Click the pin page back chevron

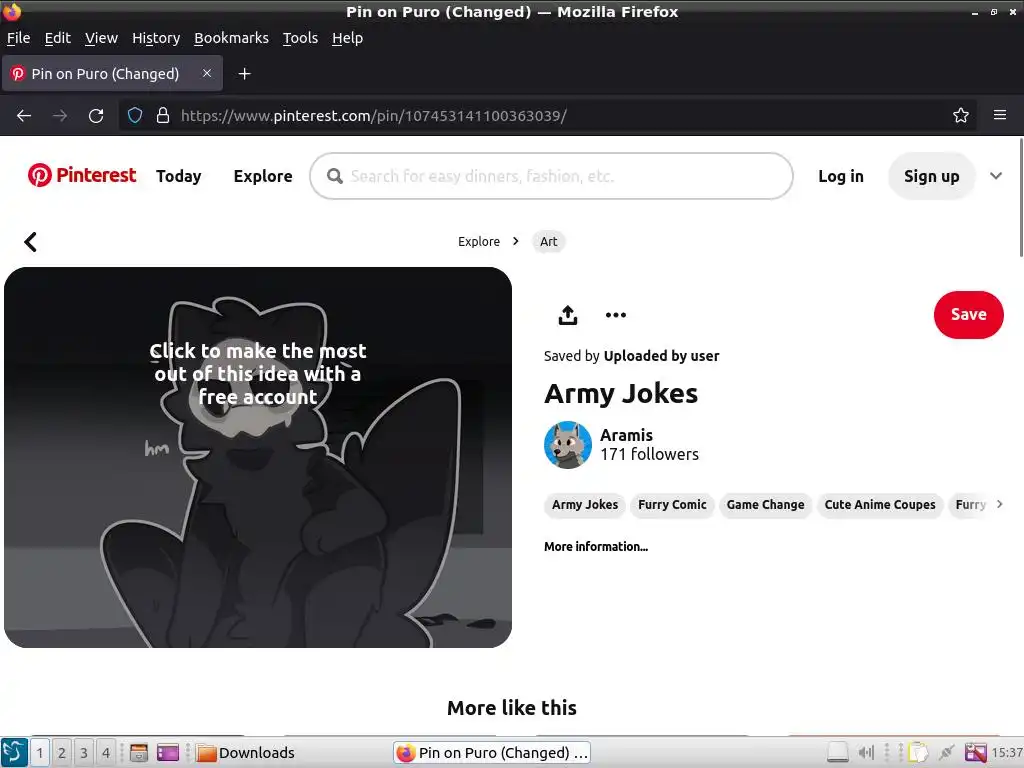tap(30, 242)
